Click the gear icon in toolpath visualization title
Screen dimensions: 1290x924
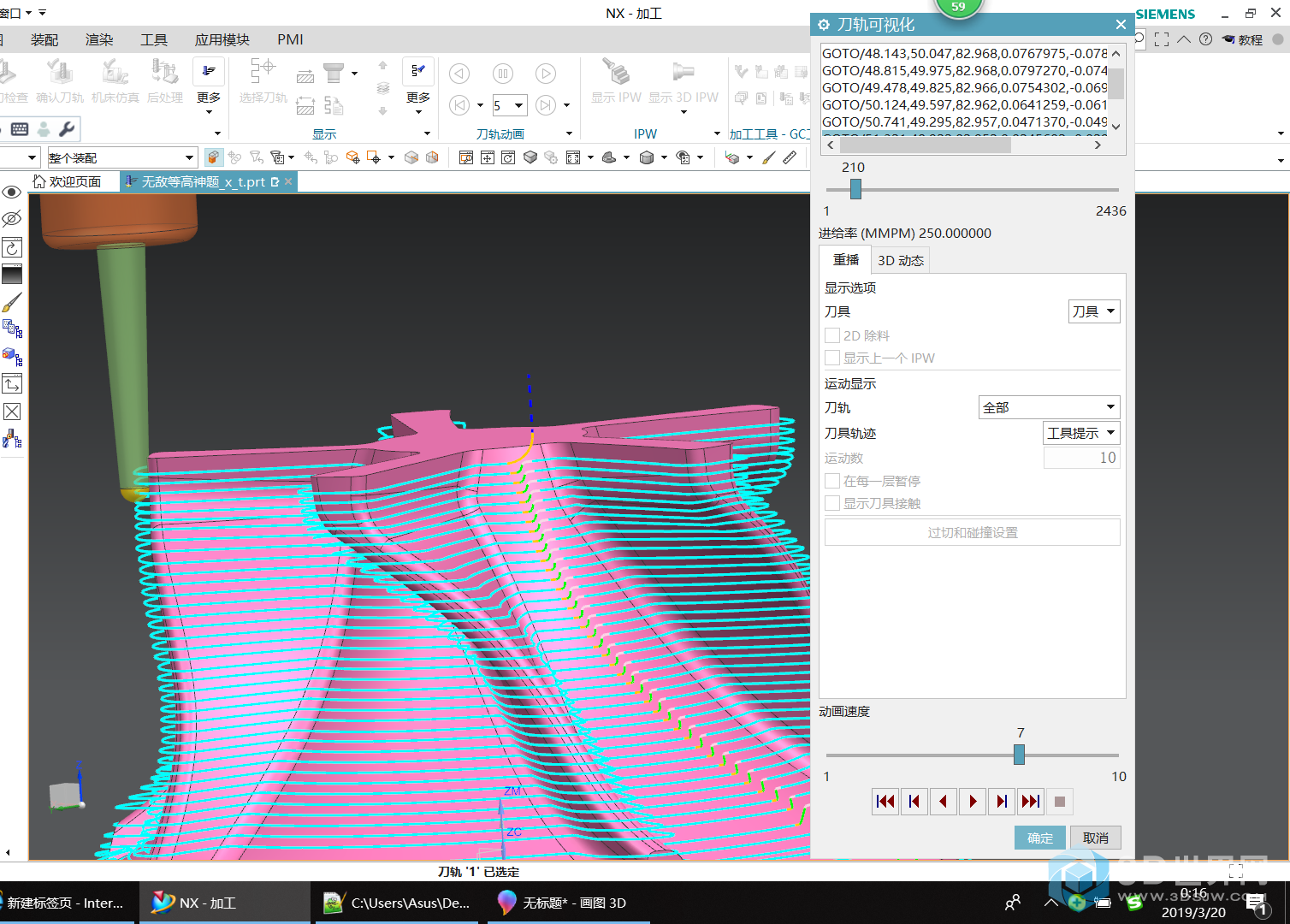824,25
